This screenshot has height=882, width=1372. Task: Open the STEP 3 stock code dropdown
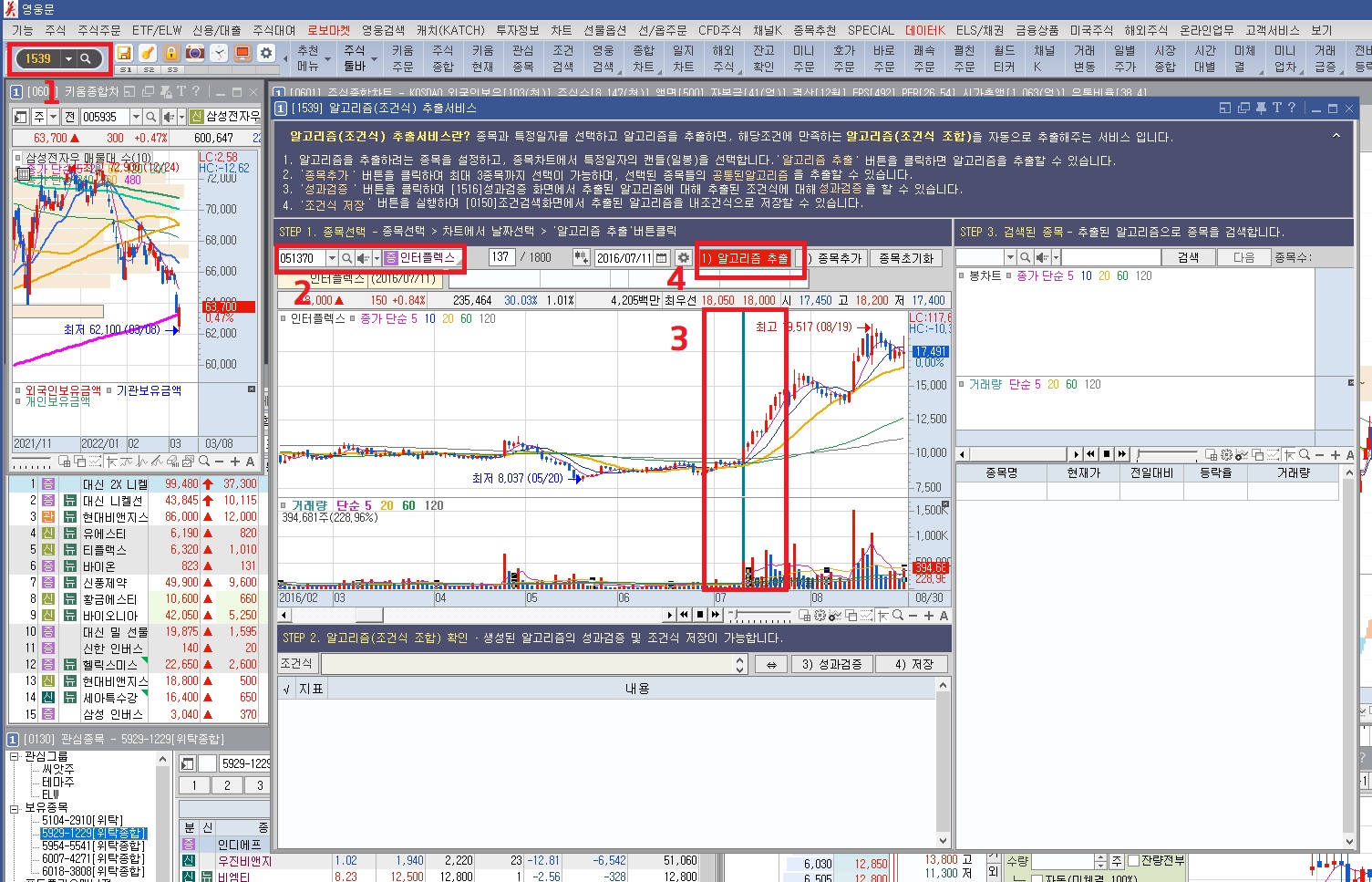(x=1010, y=257)
